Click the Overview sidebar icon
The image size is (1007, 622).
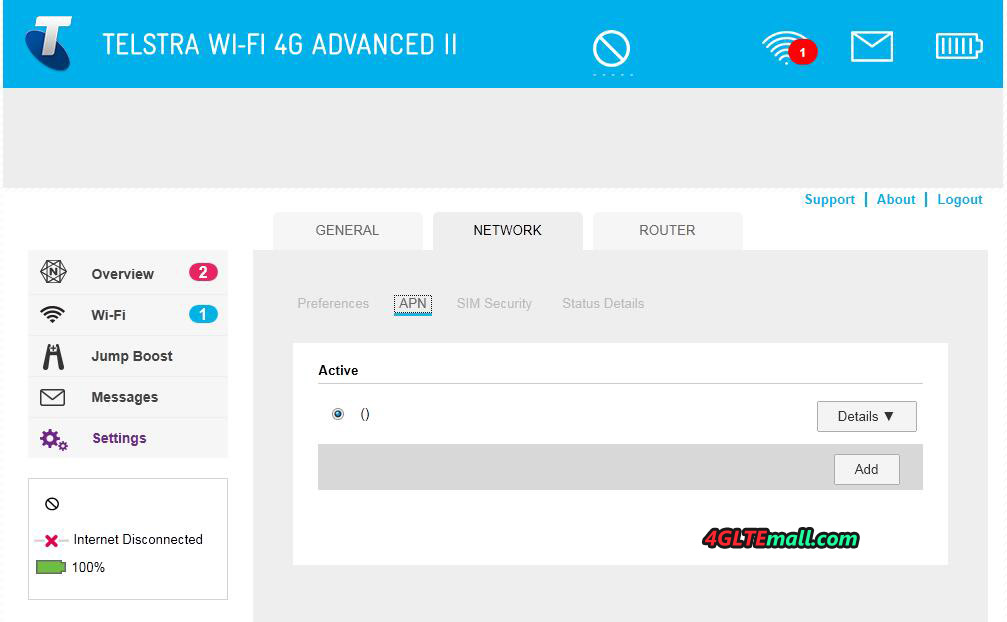[x=53, y=273]
